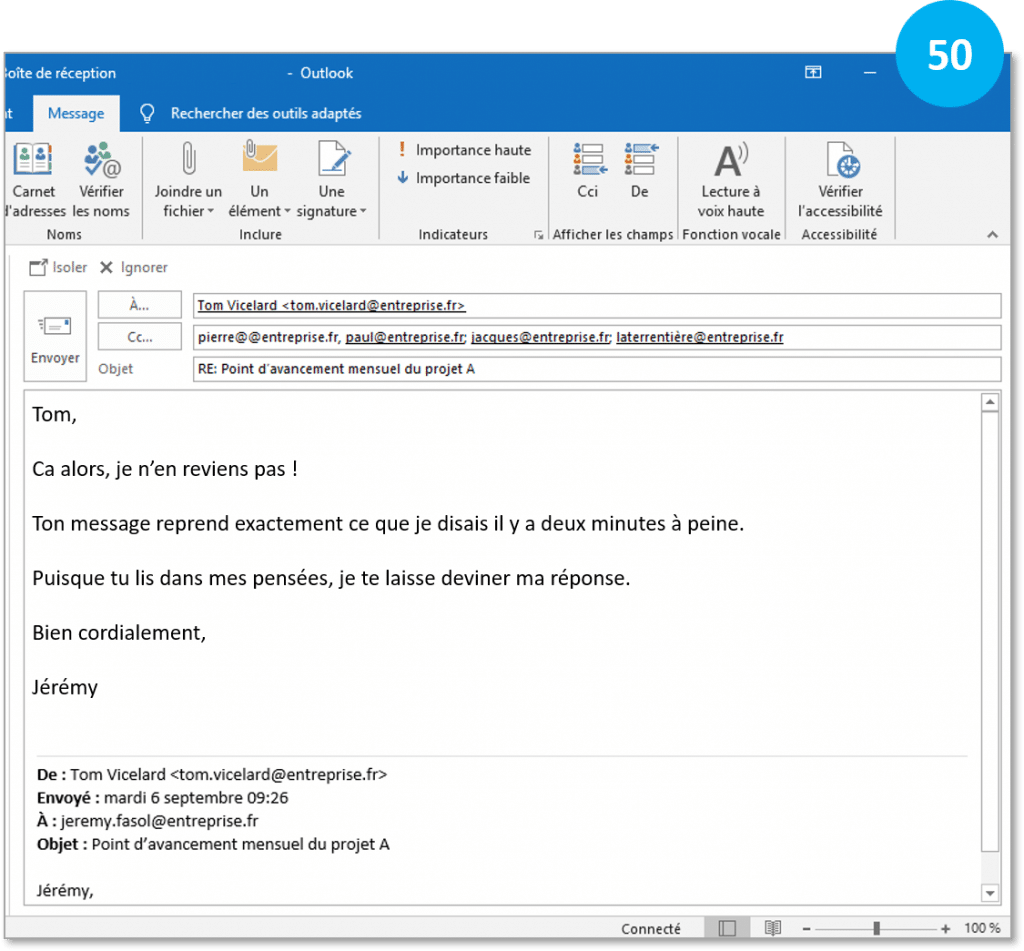Screen dimensions: 1024x951
Task: Show the Cci field
Action: [588, 171]
